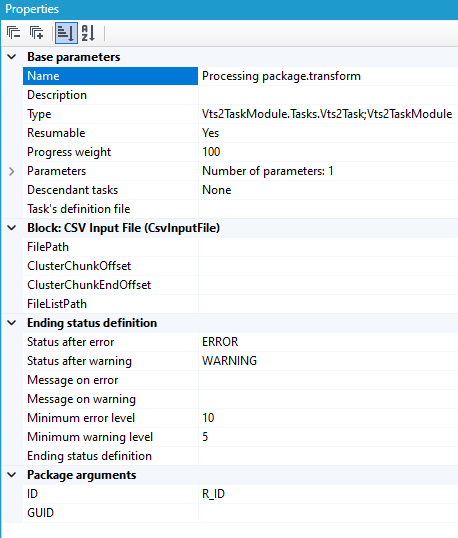The height and width of the screenshot is (538, 458).
Task: Click the empty Message on warning value
Action: [328, 399]
